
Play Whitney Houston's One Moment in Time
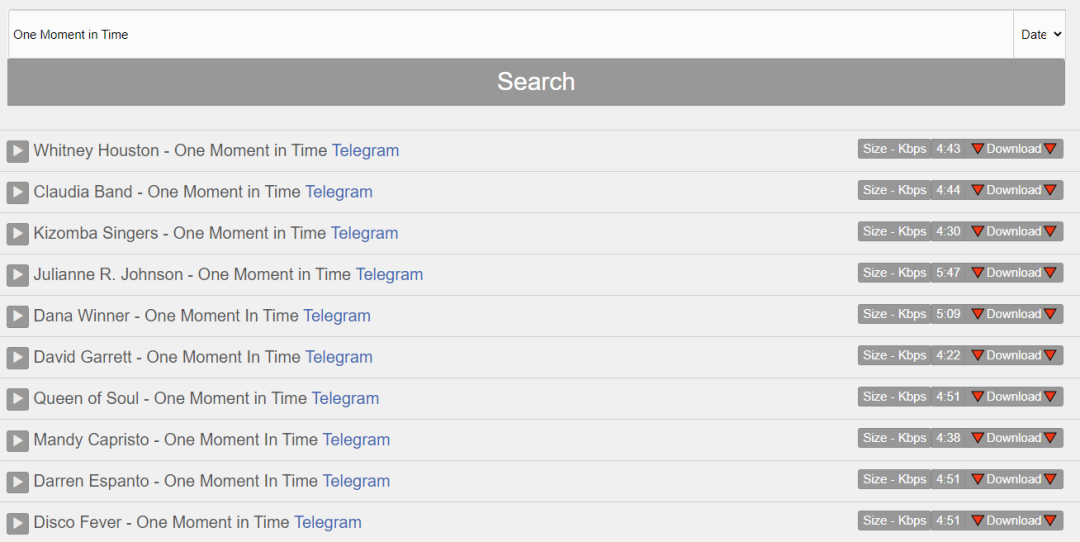coord(17,151)
